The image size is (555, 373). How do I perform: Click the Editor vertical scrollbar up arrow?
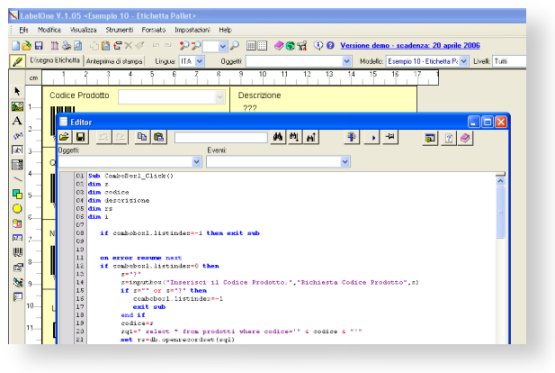click(x=500, y=181)
